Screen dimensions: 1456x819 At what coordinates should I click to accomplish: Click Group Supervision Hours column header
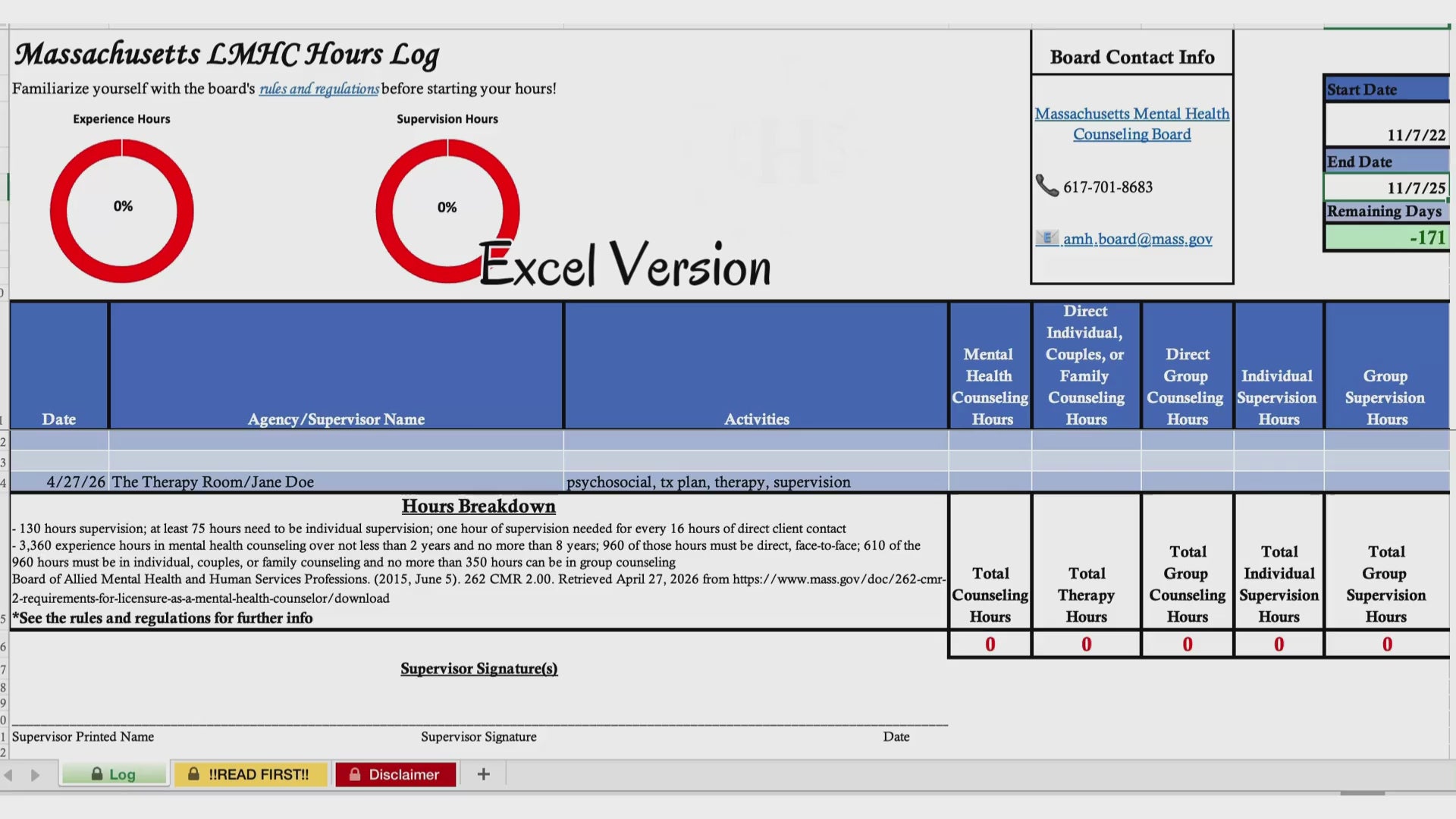[x=1386, y=366]
